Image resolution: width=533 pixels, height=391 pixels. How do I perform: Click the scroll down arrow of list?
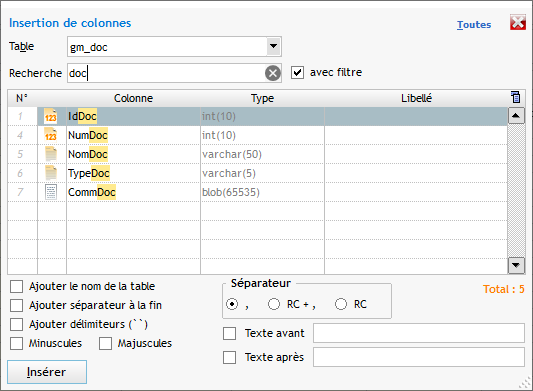pos(516,265)
